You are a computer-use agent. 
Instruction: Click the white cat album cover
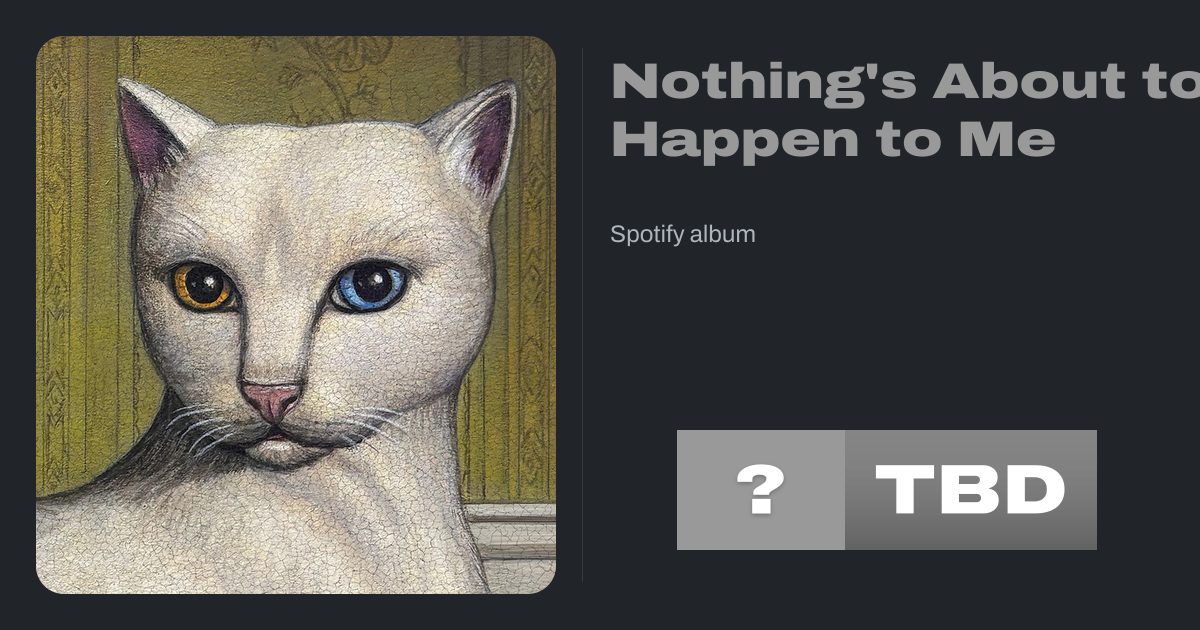point(296,315)
